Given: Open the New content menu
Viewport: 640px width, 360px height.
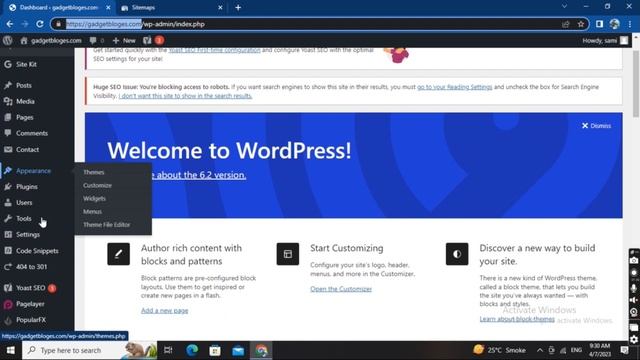Looking at the screenshot, I should click(x=124, y=40).
